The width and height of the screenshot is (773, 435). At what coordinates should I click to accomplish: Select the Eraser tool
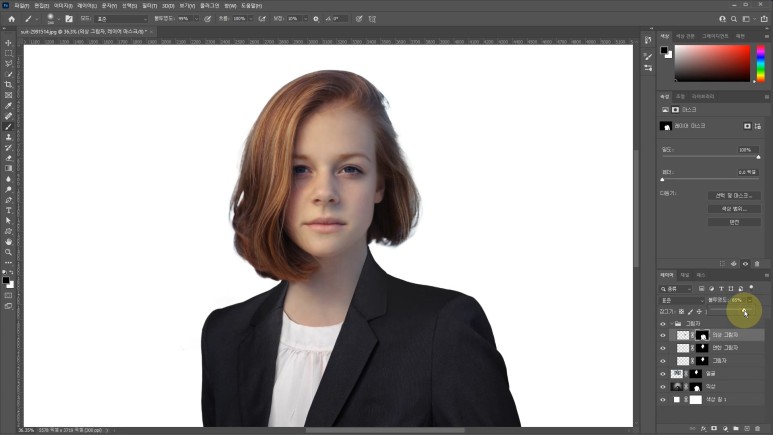click(x=8, y=158)
